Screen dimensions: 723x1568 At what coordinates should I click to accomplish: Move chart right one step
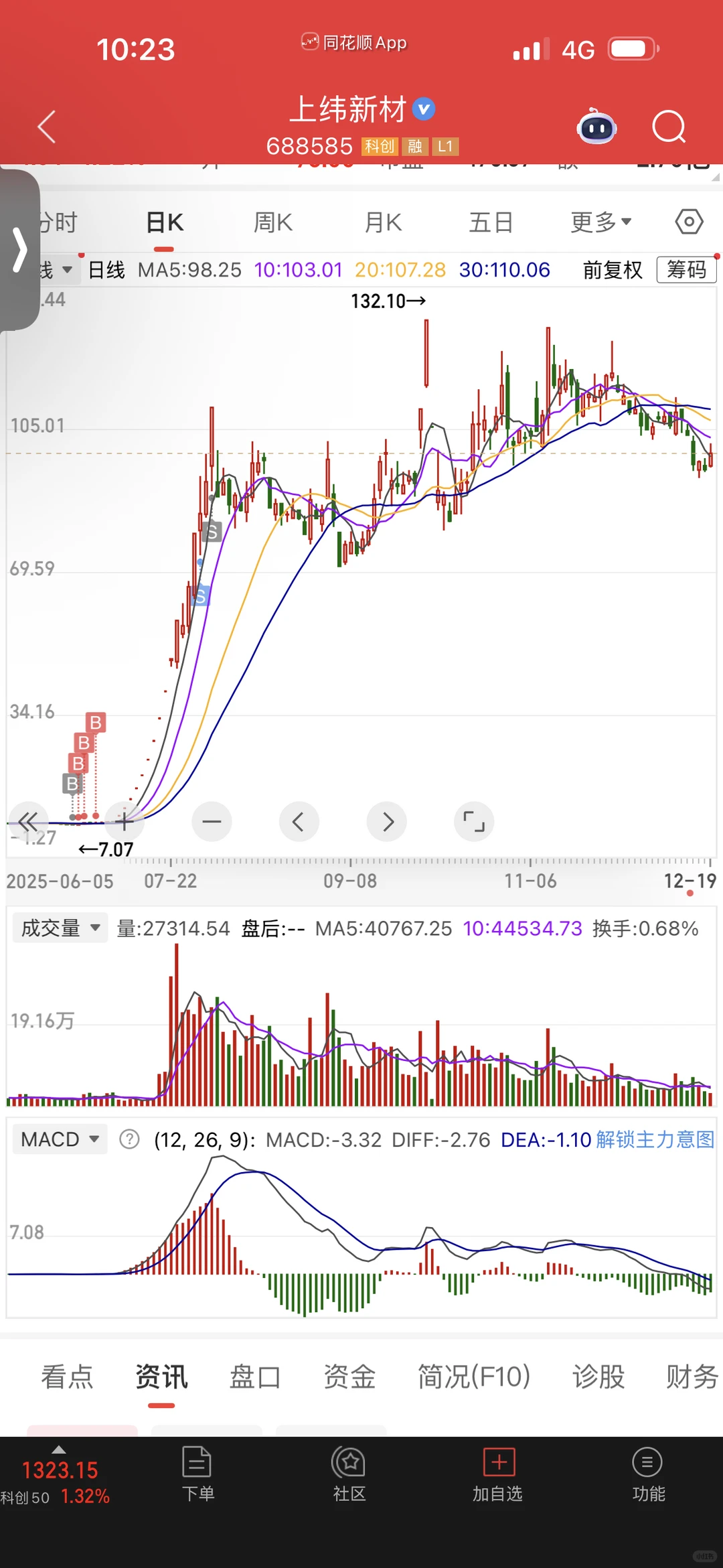pos(387,821)
